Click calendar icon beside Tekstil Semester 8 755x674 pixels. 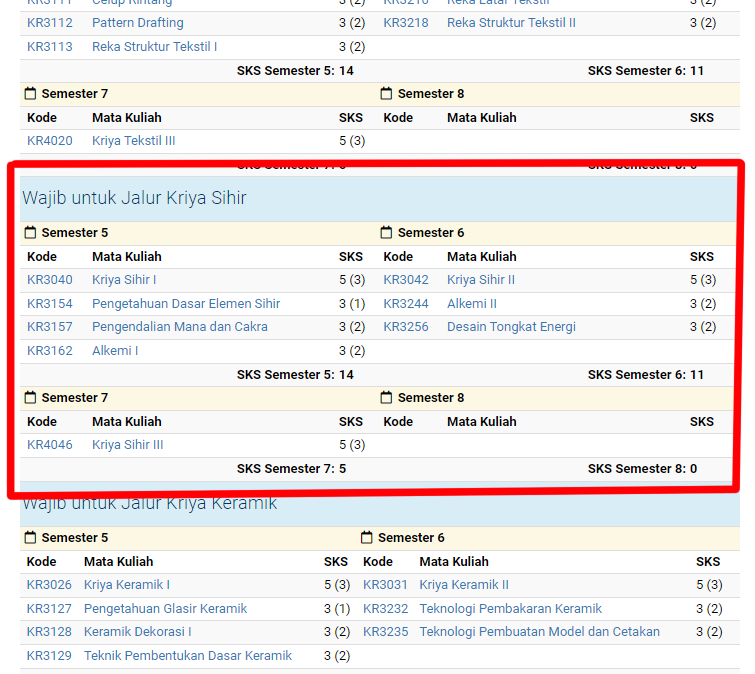[x=386, y=93]
